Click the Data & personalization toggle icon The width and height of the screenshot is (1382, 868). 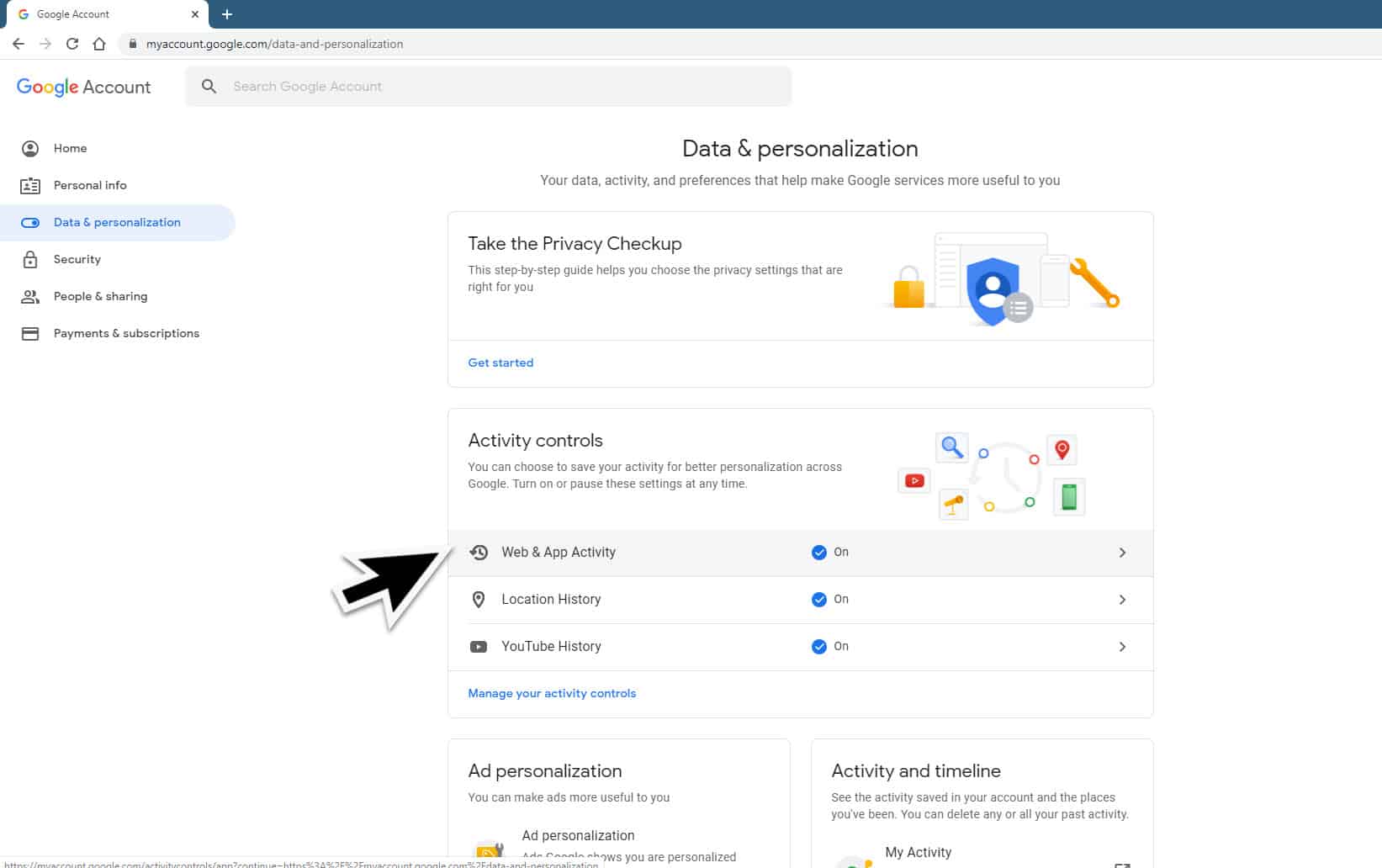tap(30, 222)
